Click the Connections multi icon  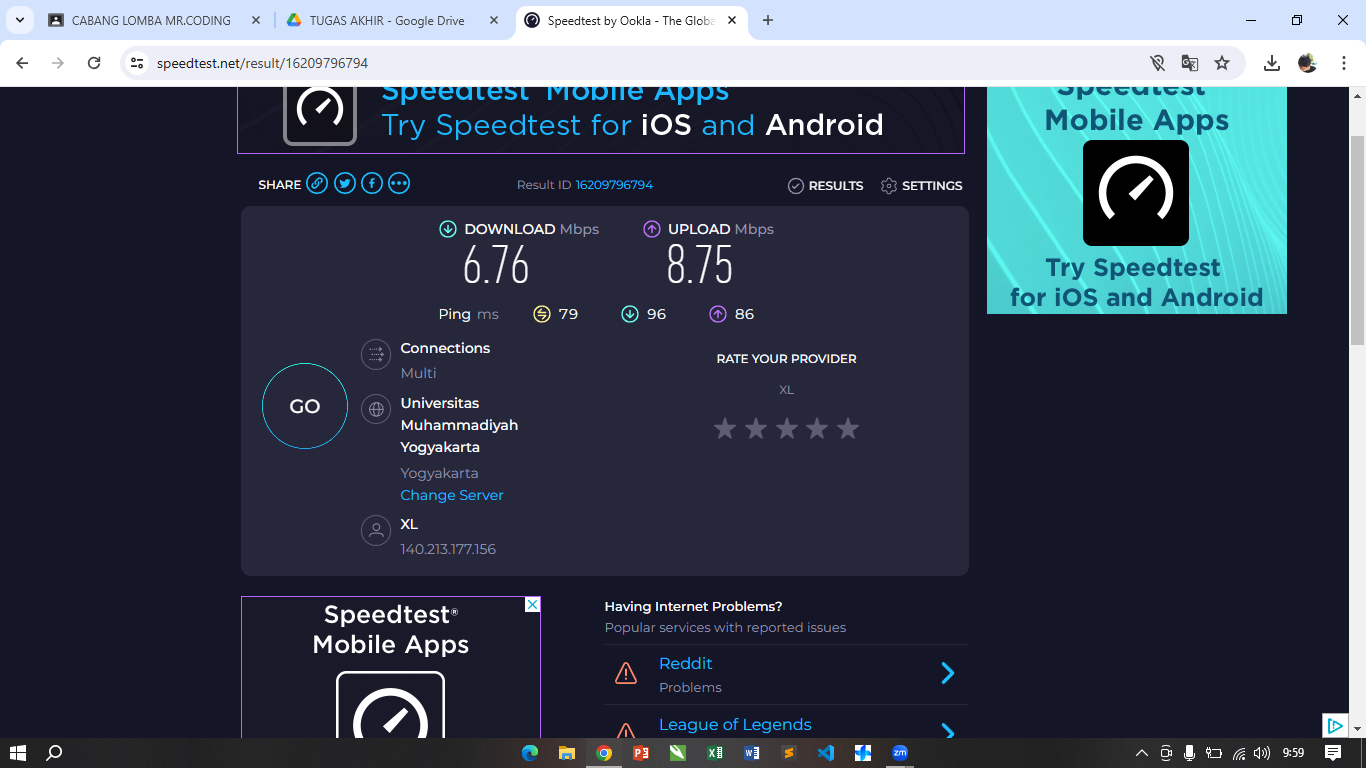coord(376,354)
